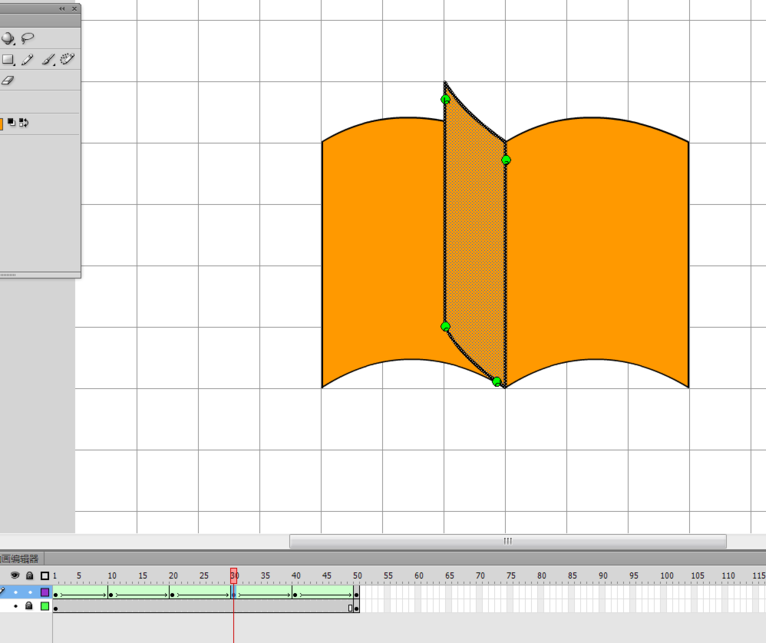Select the Brush tool
The image size is (766, 643).
coord(48,60)
